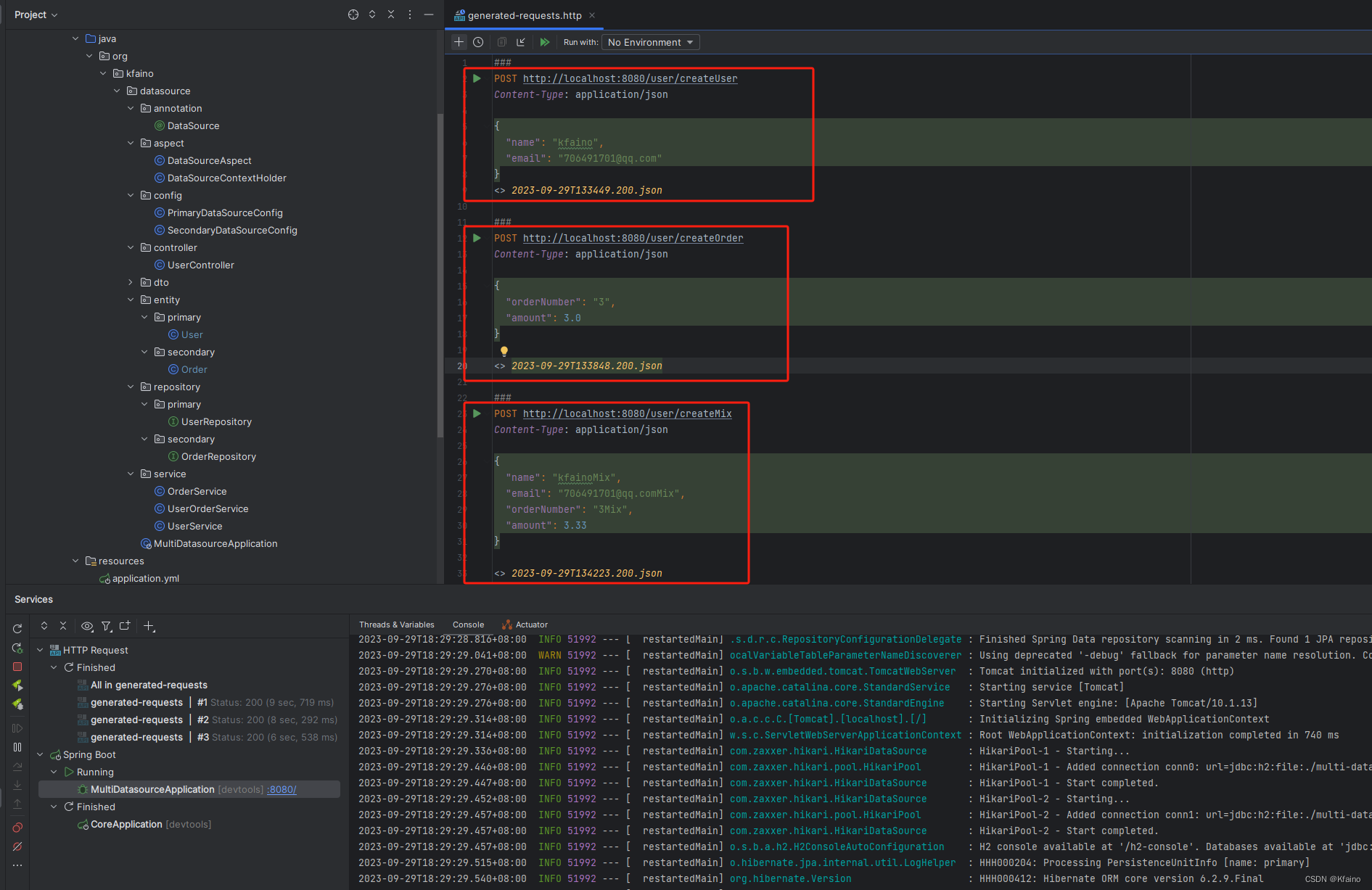Open the createOrder URL link
Viewport: 1372px width, 890px height.
point(633,238)
